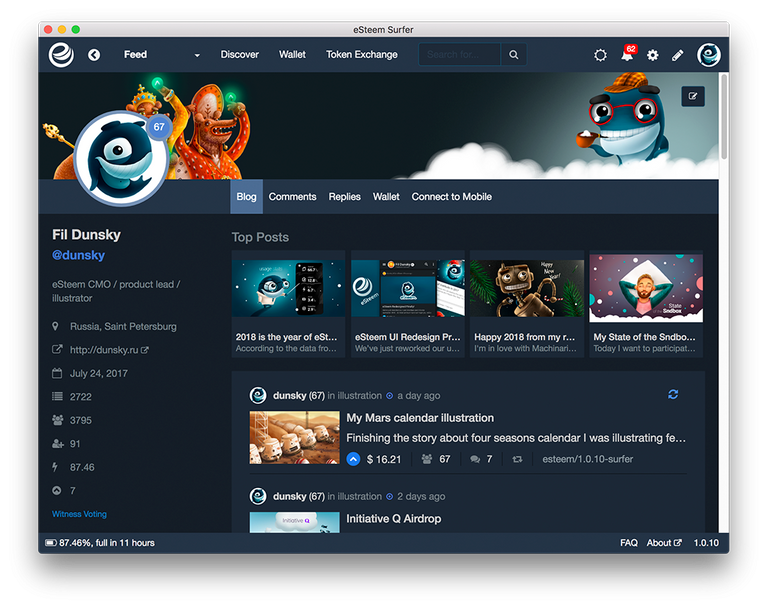768x609 pixels.
Task: Click the eSteem logo in the navbar
Action: pyautogui.click(x=61, y=55)
